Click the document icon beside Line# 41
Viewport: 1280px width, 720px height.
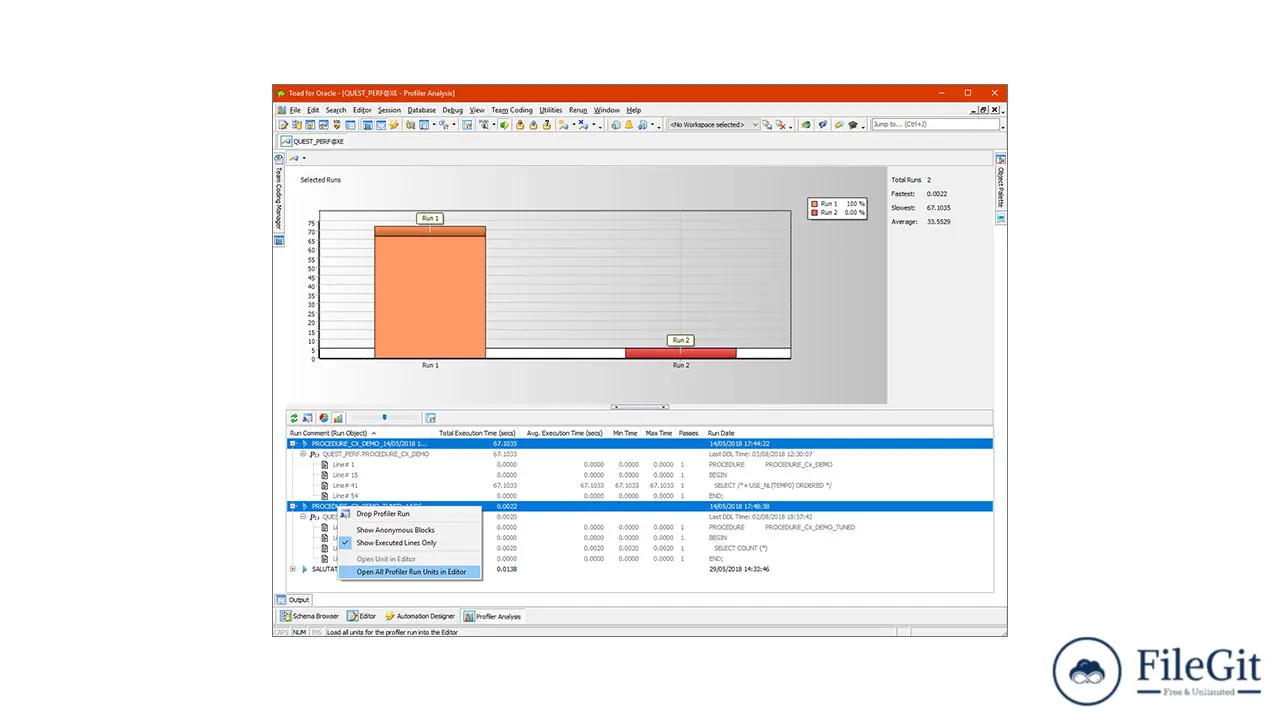pos(325,486)
